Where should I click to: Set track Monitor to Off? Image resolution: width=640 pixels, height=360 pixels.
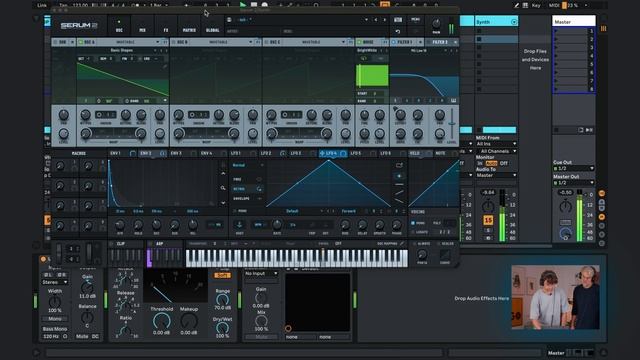[504, 163]
